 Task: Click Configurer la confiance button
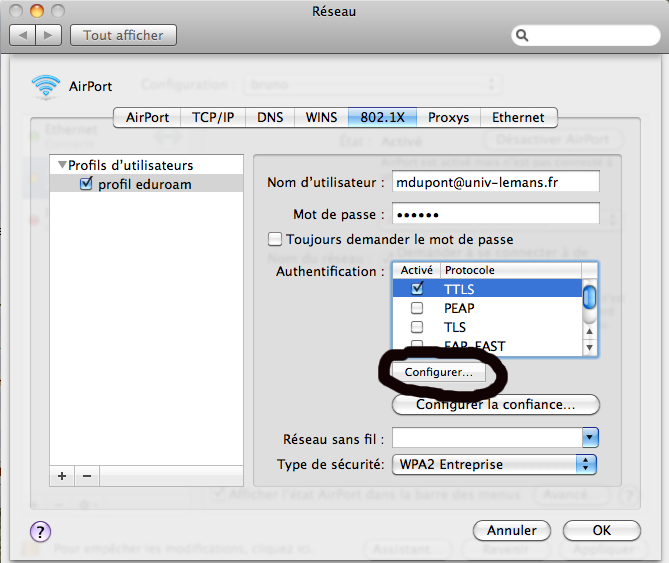(x=495, y=405)
